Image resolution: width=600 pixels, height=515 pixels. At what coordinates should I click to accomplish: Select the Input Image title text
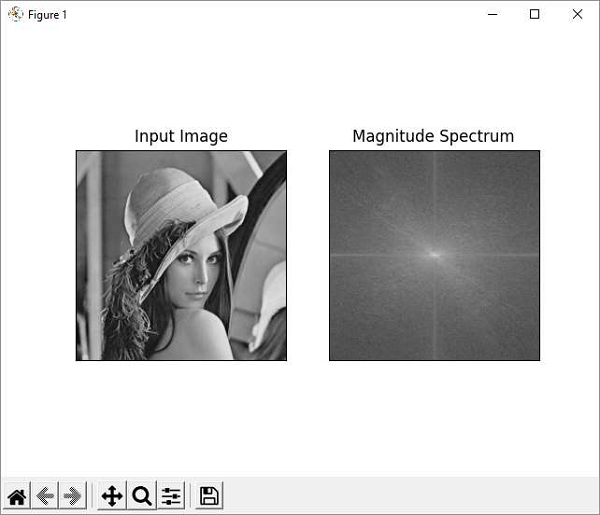pyautogui.click(x=181, y=136)
